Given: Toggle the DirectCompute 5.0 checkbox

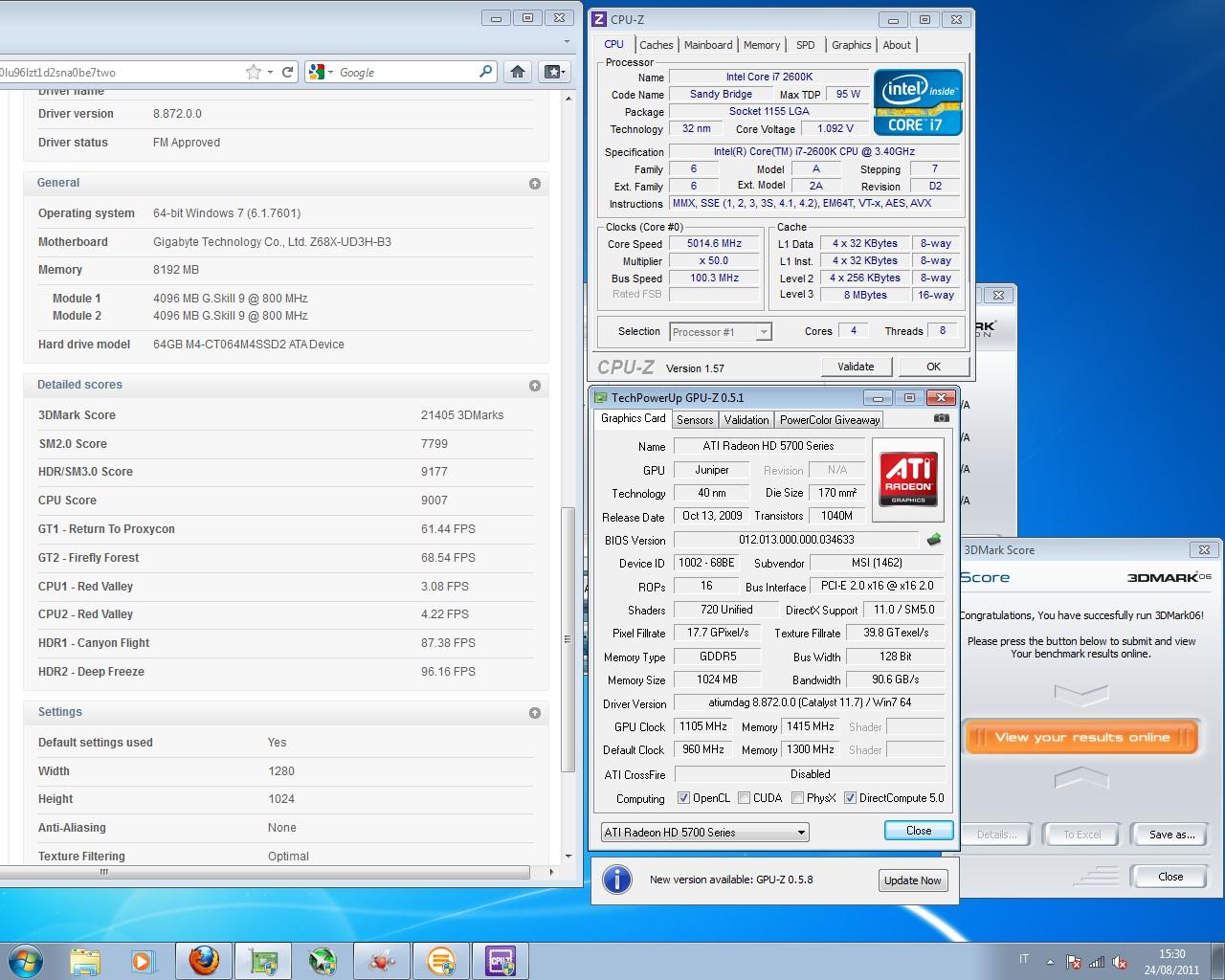Looking at the screenshot, I should tap(850, 798).
